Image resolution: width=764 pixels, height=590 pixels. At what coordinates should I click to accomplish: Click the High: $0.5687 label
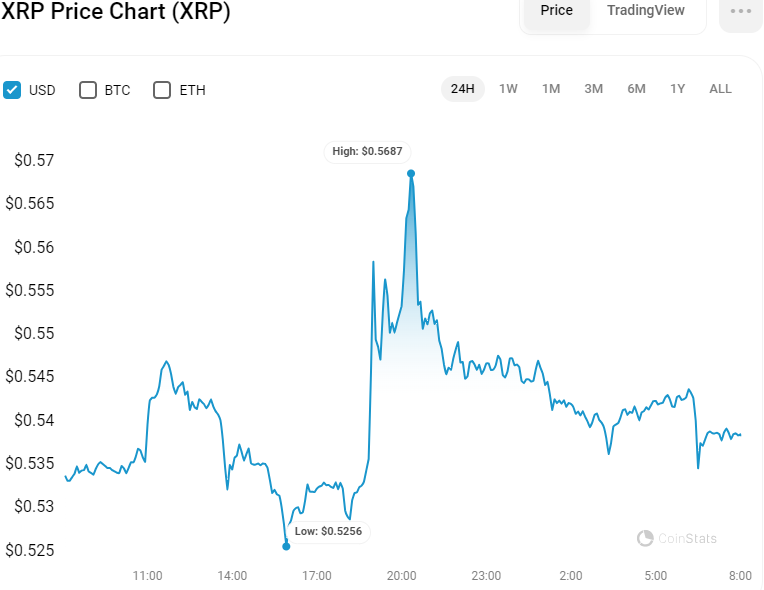click(x=367, y=152)
